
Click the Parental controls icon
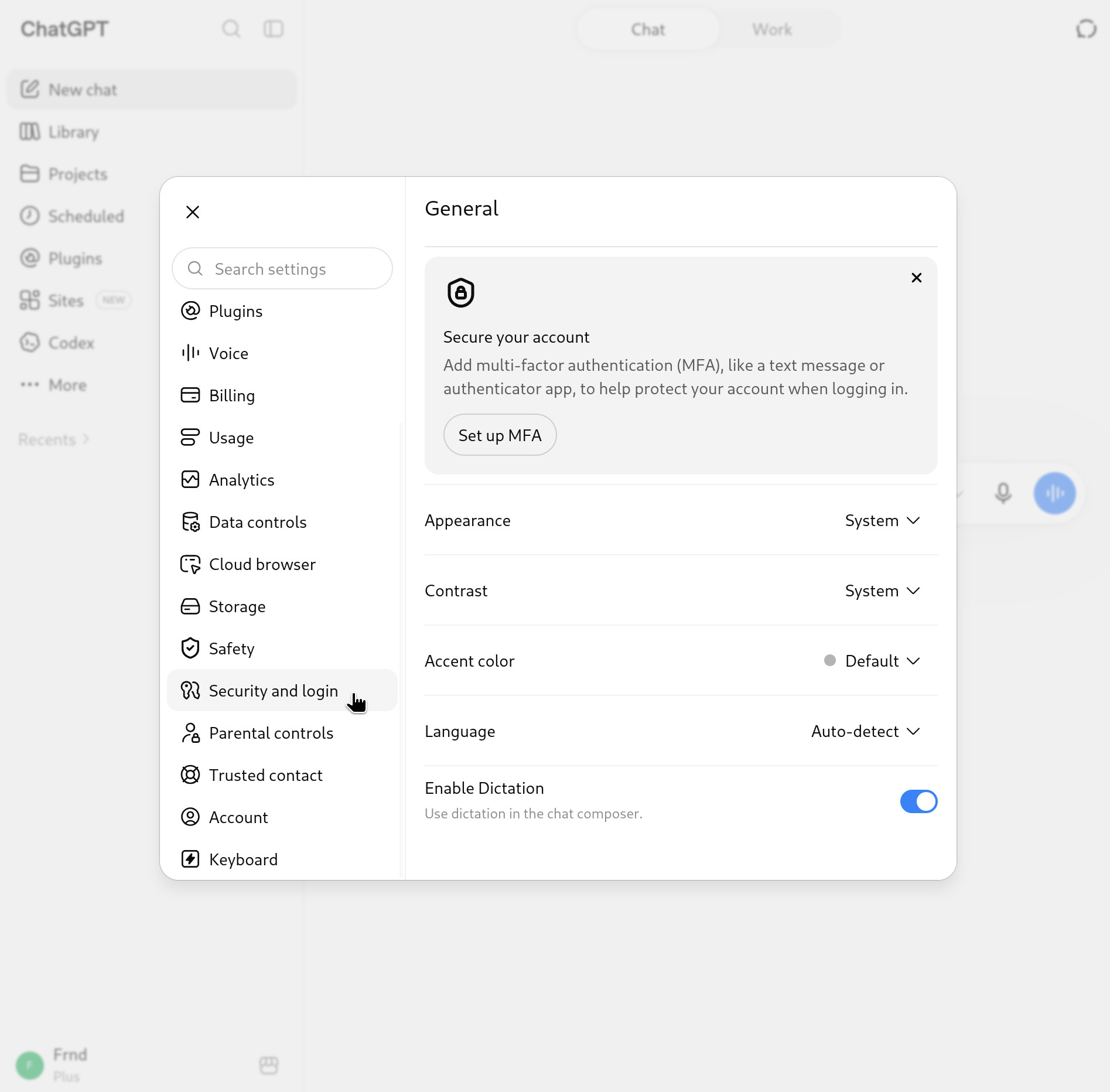coord(190,733)
